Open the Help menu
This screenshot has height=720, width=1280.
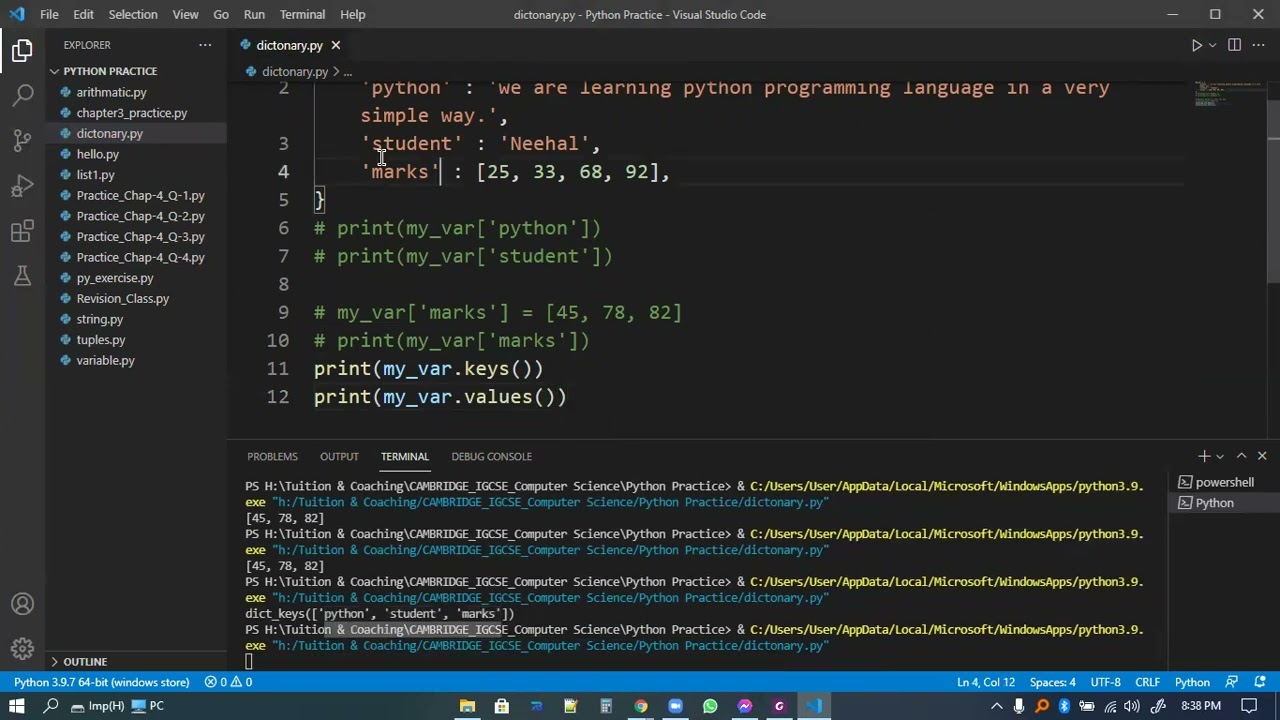pyautogui.click(x=352, y=14)
